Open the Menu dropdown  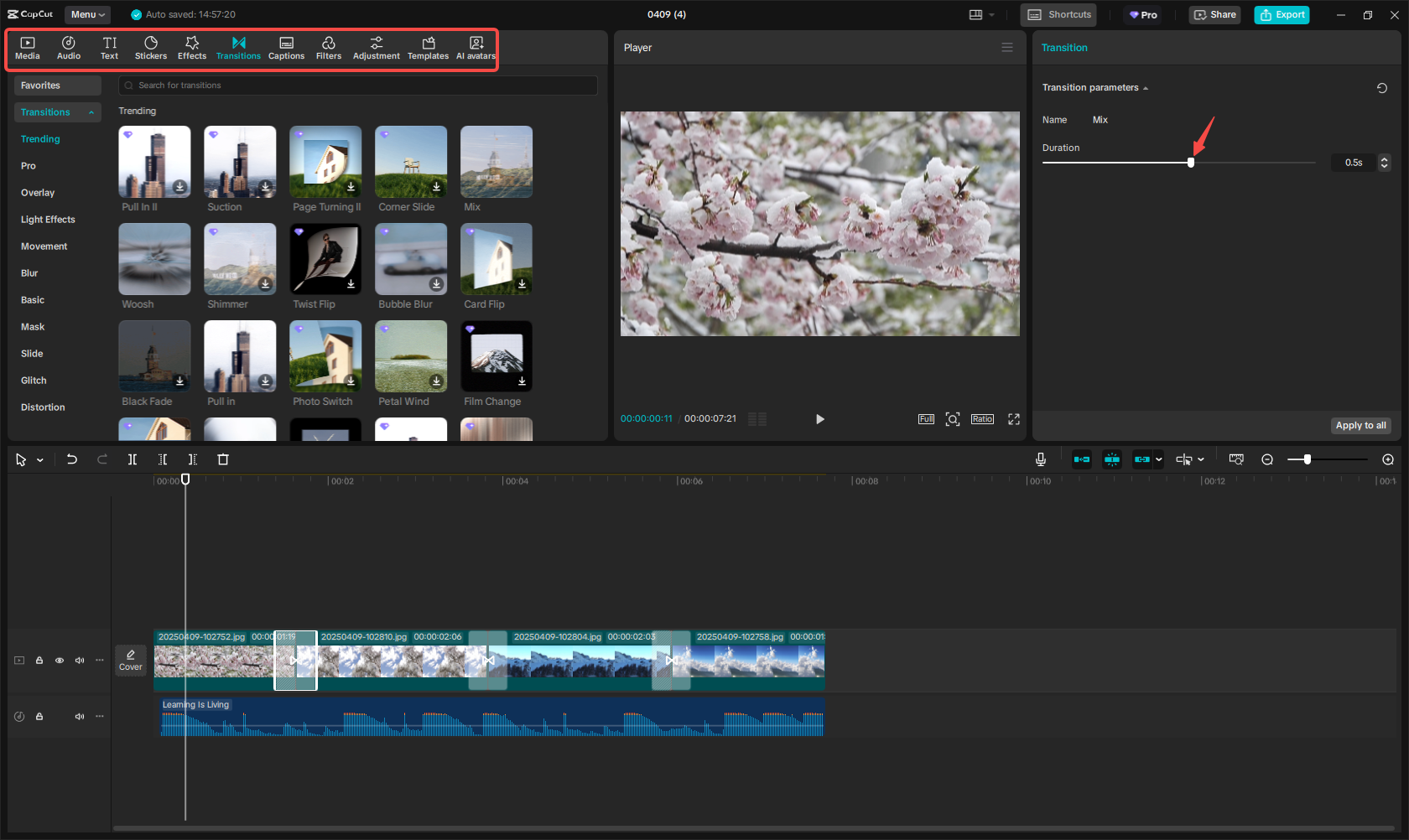(x=86, y=14)
